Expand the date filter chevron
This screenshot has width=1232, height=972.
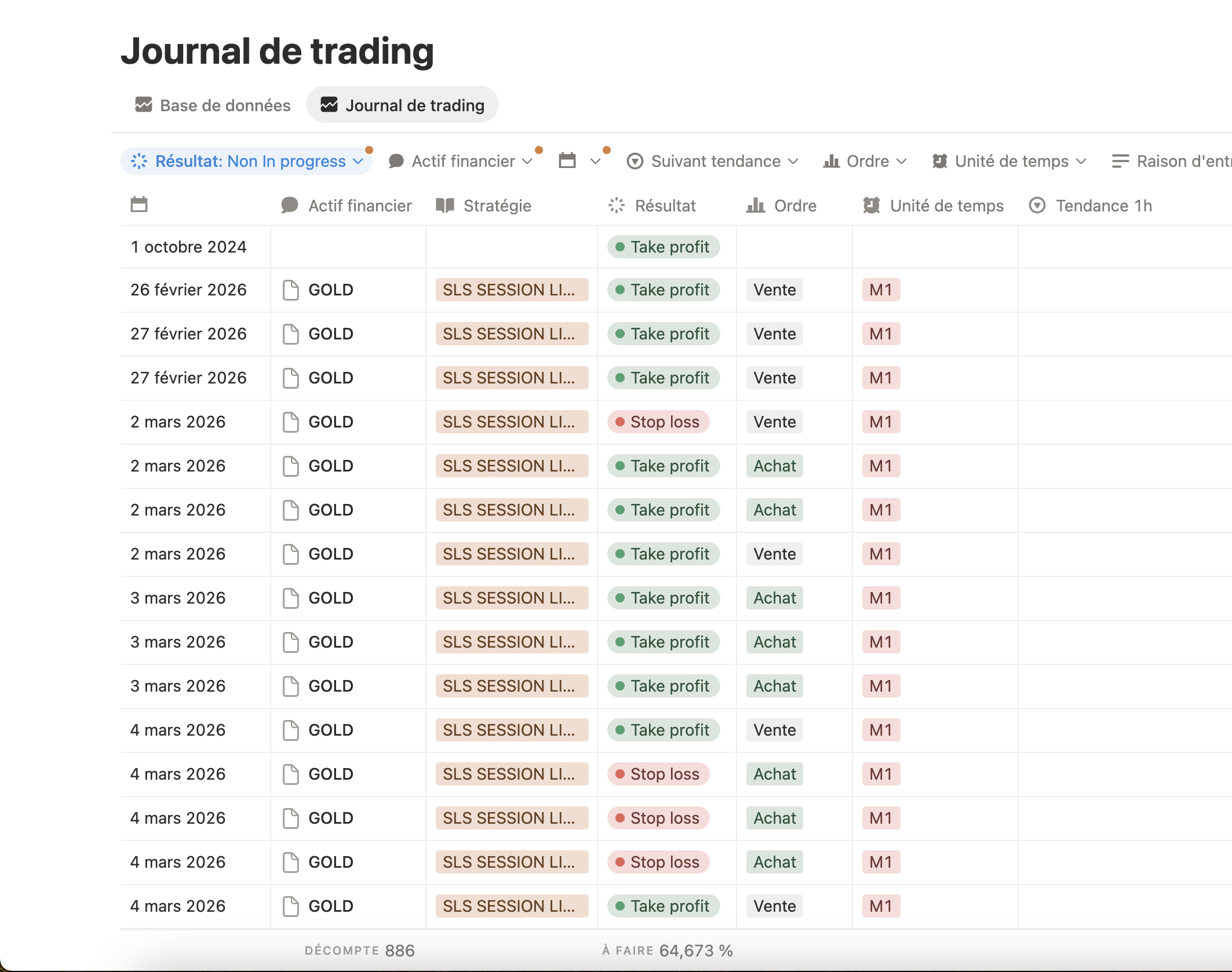[x=595, y=162]
